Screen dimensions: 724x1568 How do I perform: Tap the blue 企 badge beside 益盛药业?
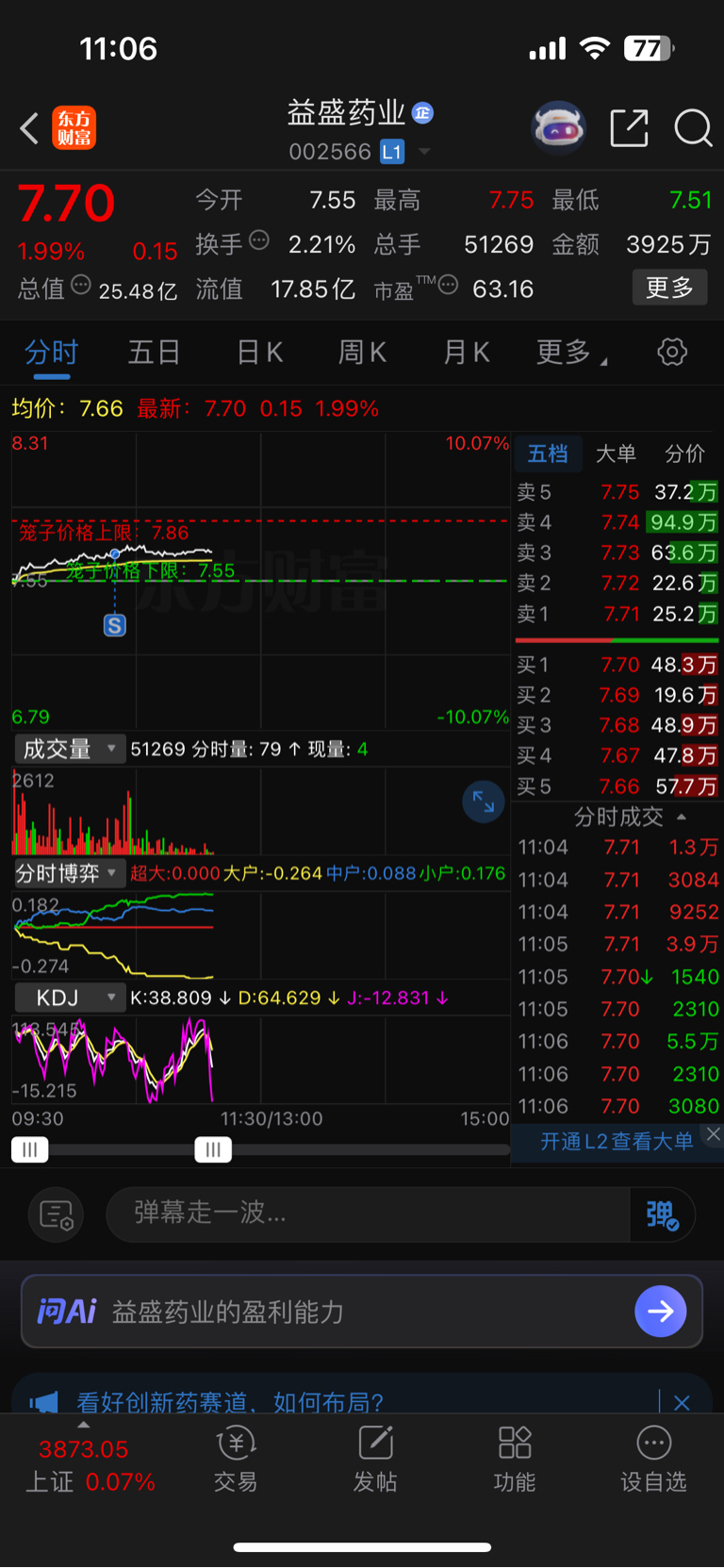pos(423,113)
